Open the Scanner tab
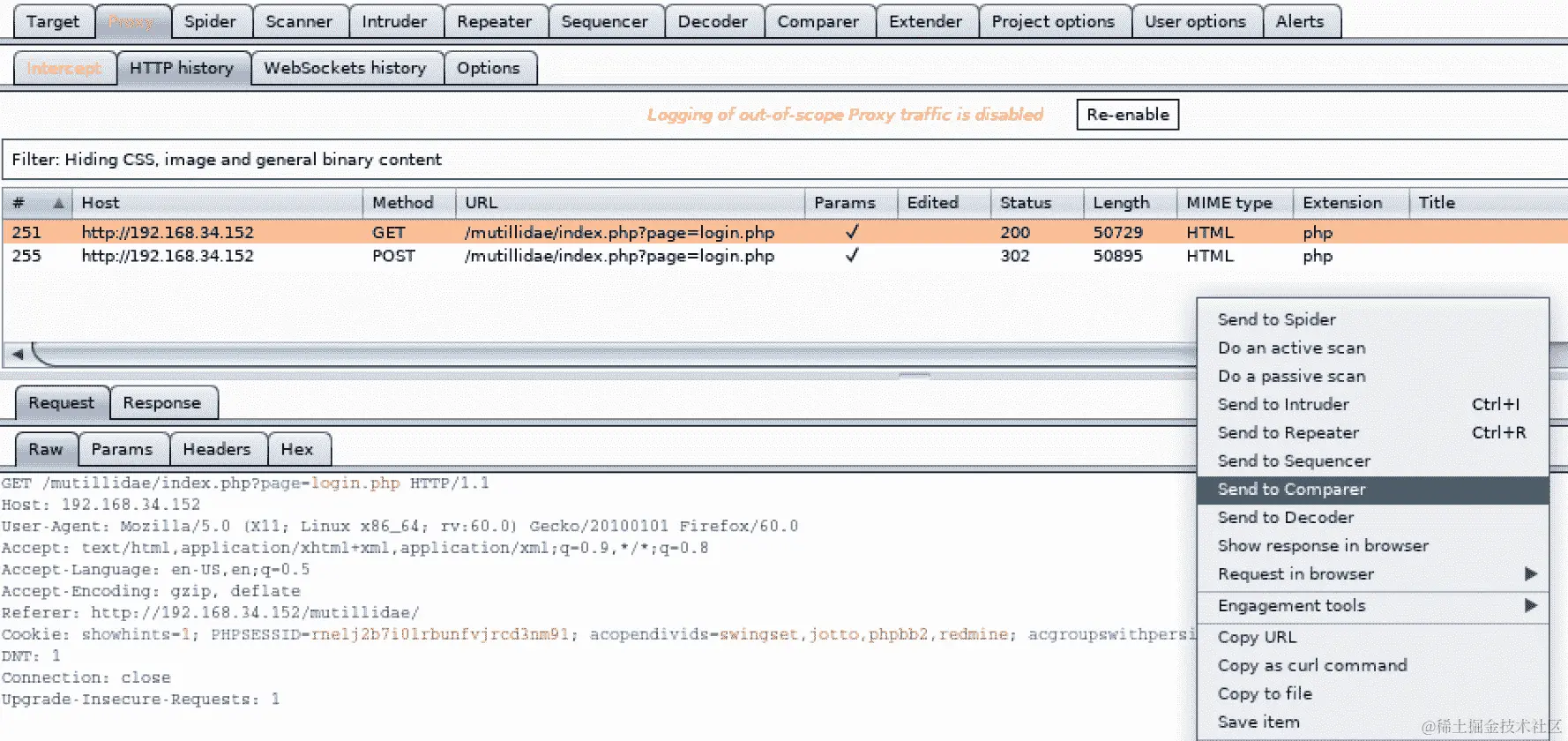1568x741 pixels. pos(299,21)
